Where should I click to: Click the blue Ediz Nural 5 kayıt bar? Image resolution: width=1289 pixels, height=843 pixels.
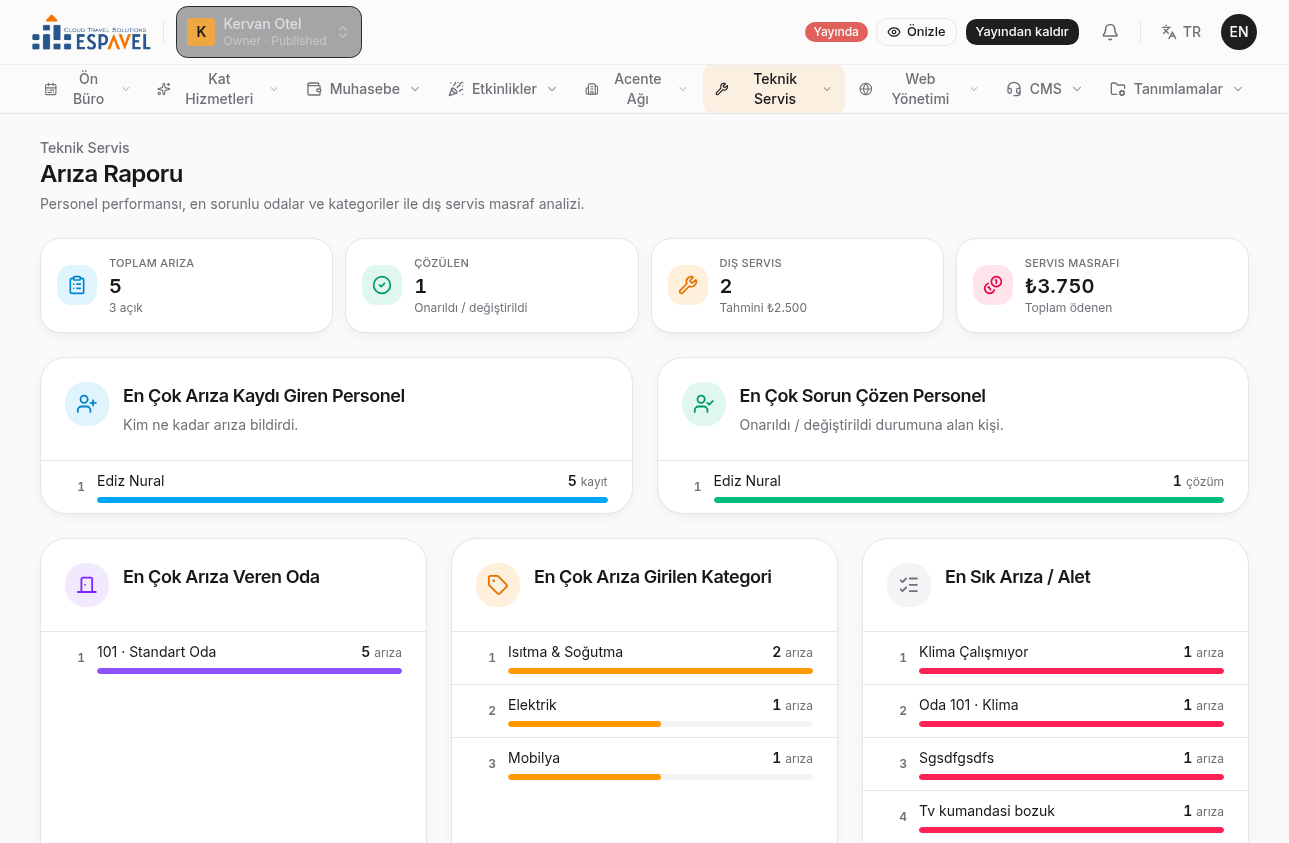coord(352,500)
